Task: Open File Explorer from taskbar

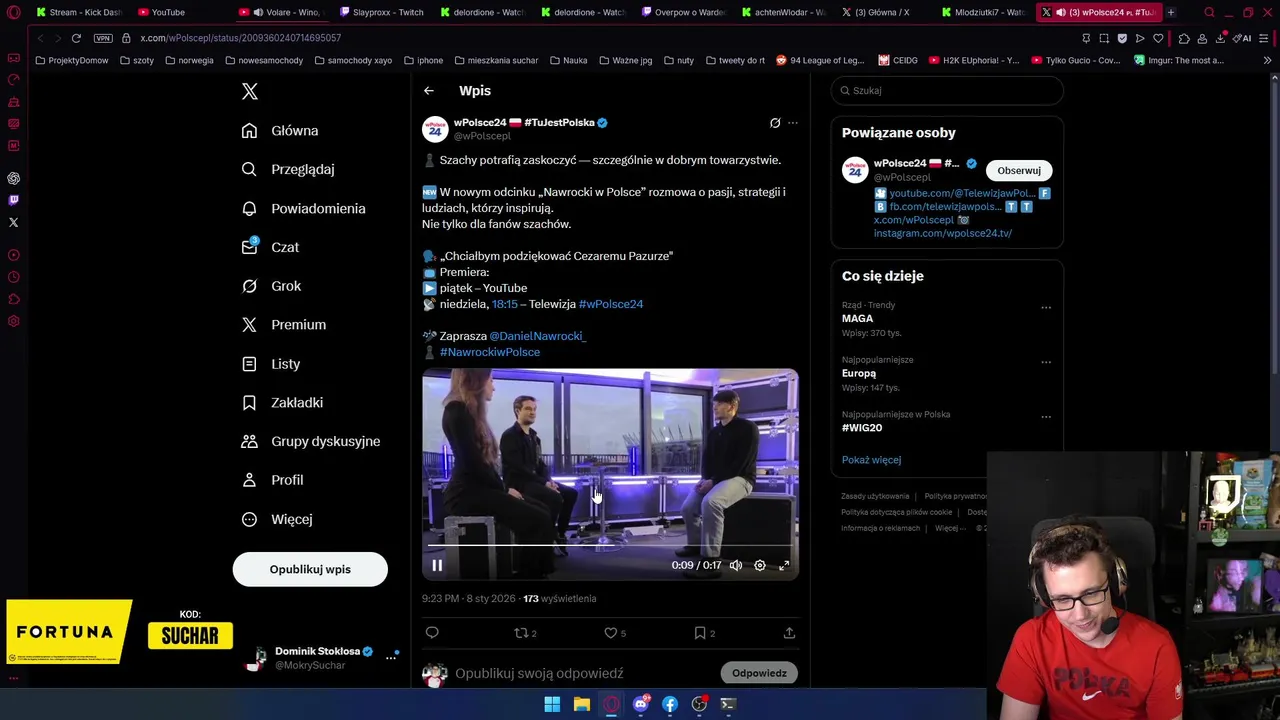Action: tap(582, 704)
